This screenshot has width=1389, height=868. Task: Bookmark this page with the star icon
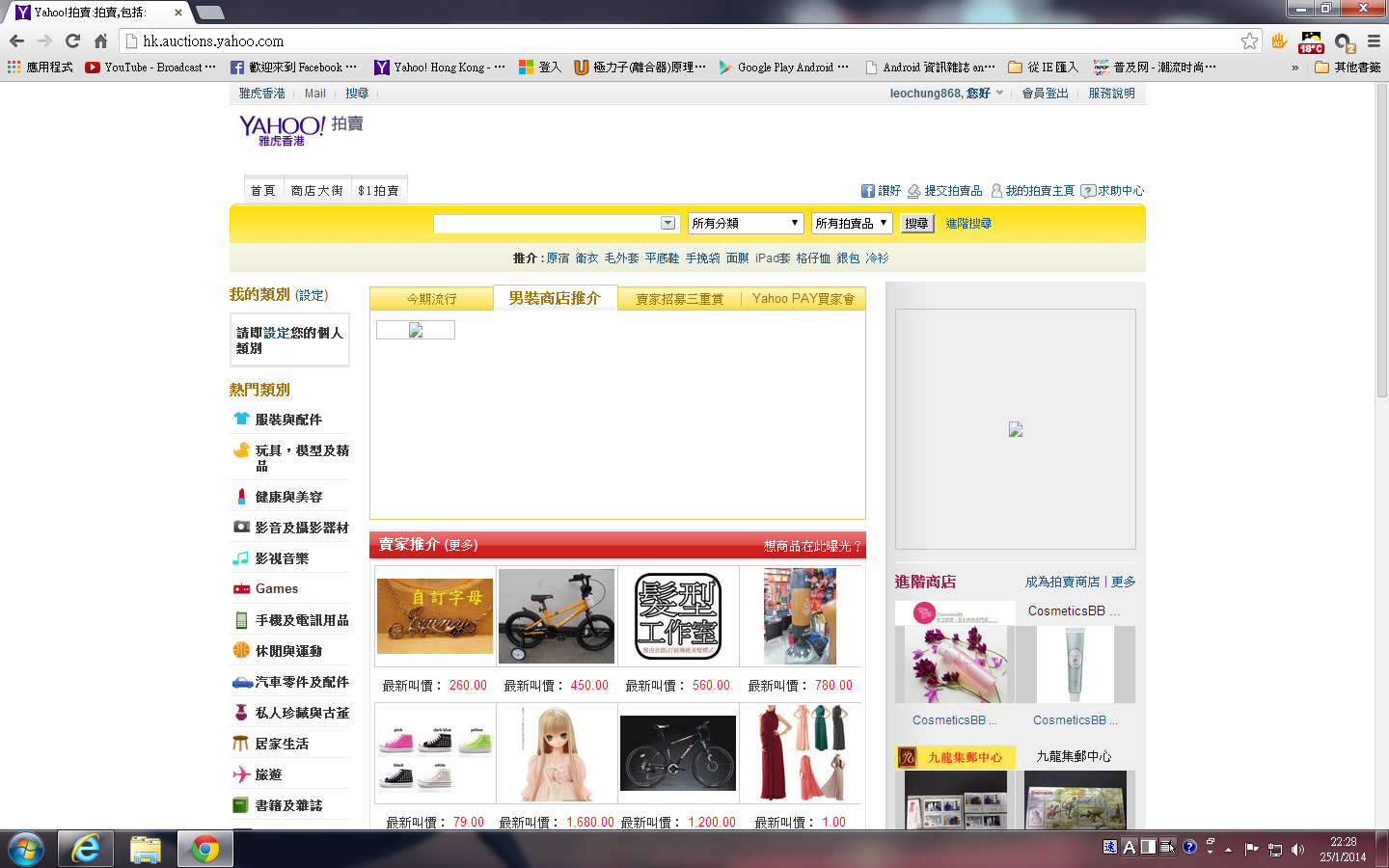pos(1249,41)
